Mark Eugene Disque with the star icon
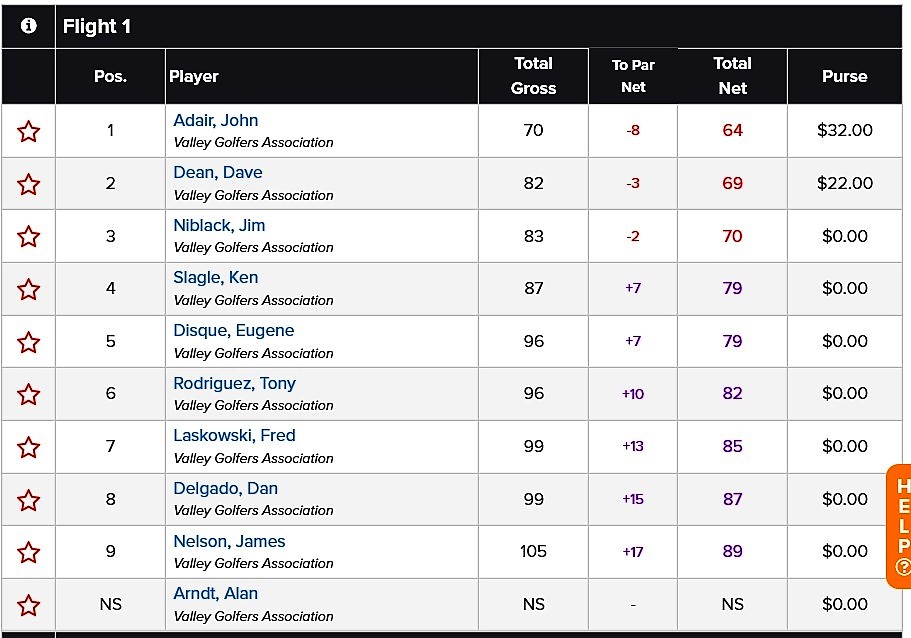 click(x=28, y=342)
